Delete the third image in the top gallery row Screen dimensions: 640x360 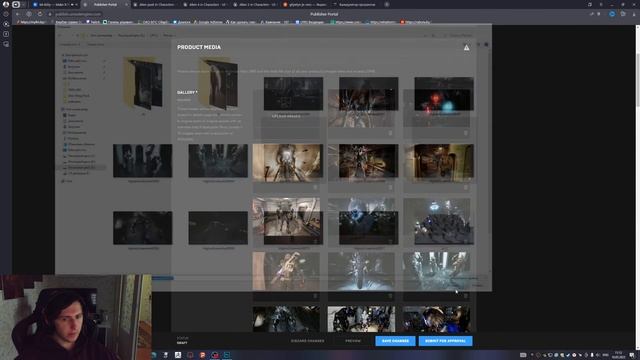pos(466,133)
